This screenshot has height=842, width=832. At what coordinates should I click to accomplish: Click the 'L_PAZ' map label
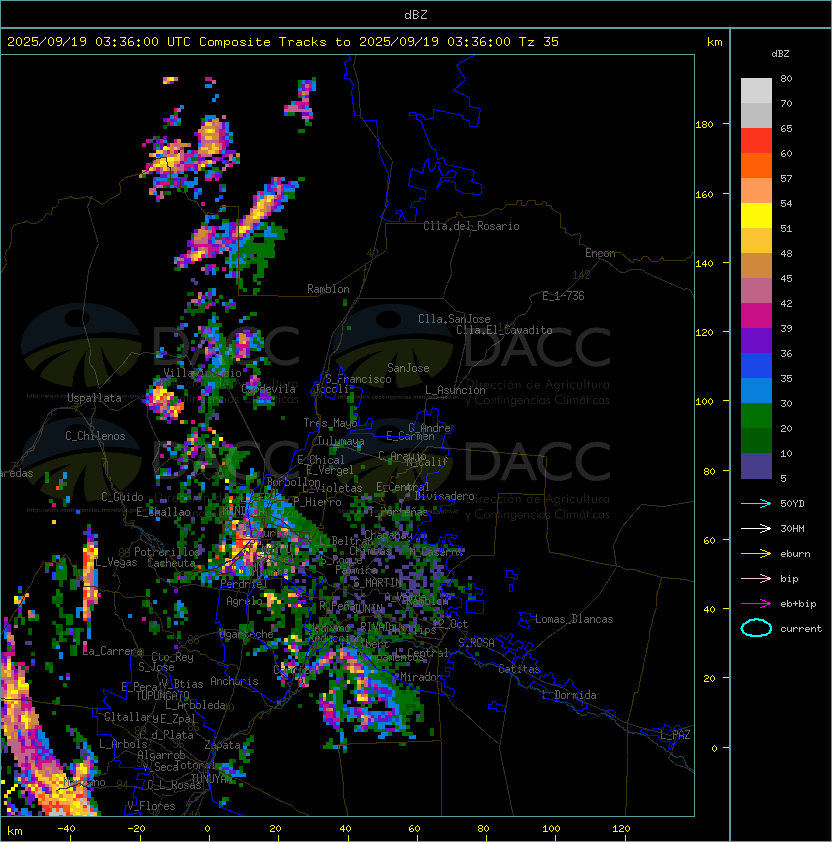[x=675, y=735]
